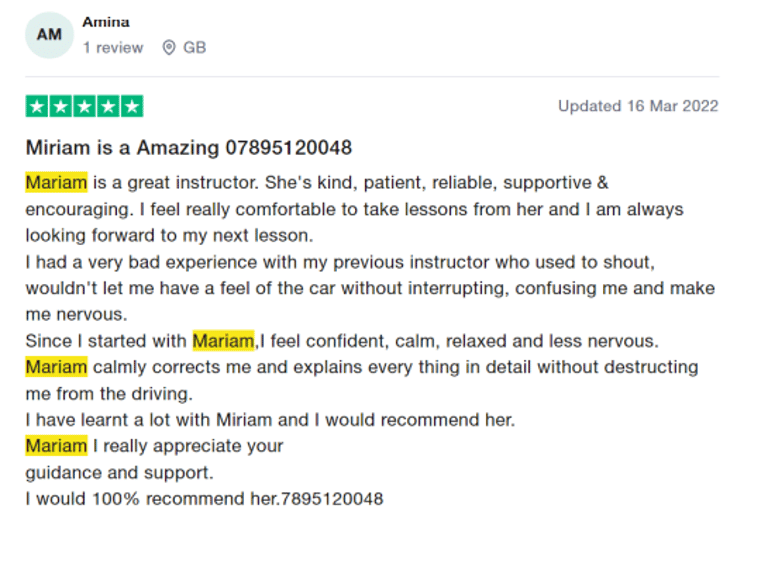Click highlighted Mariam before 'is a great instructor'
This screenshot has height=567, width=768.
56,183
